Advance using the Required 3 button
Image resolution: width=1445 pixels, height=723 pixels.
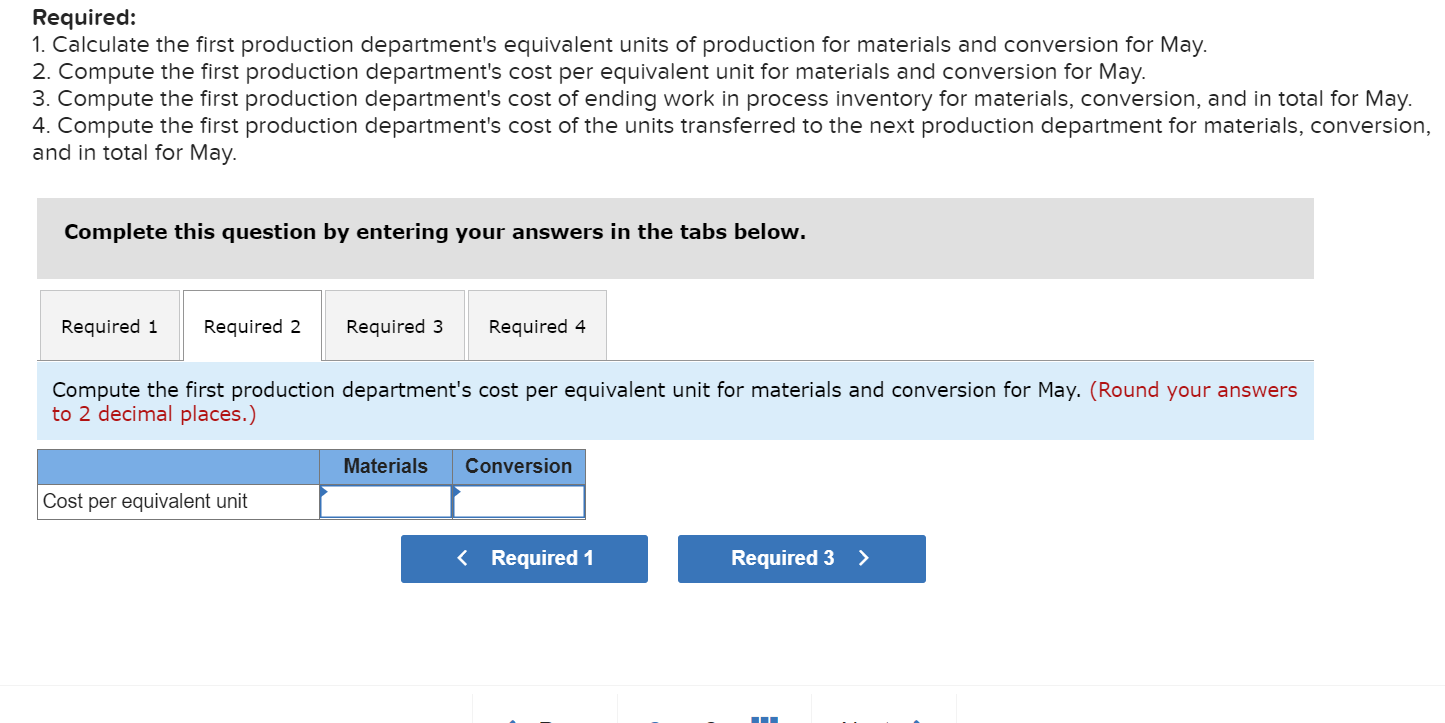(x=801, y=558)
